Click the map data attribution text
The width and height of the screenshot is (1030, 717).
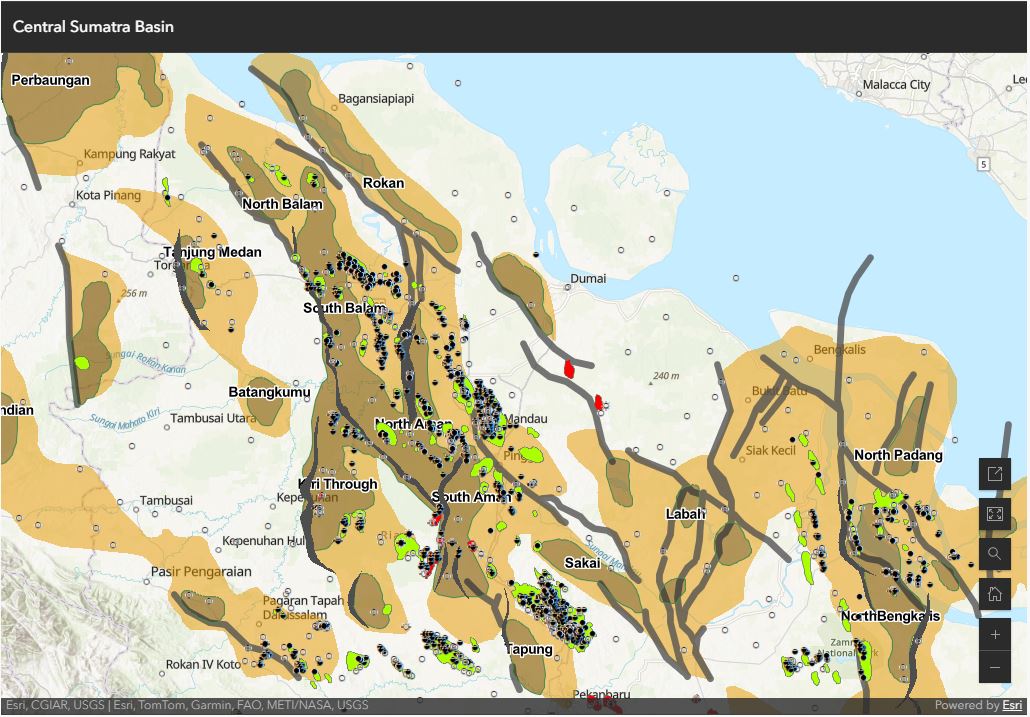pyautogui.click(x=187, y=705)
